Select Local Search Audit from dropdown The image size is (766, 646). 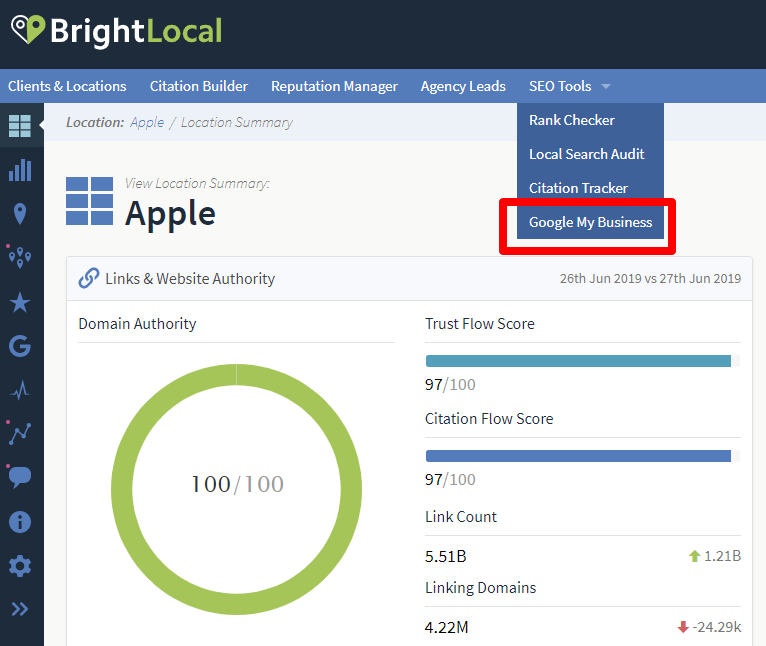coord(590,154)
